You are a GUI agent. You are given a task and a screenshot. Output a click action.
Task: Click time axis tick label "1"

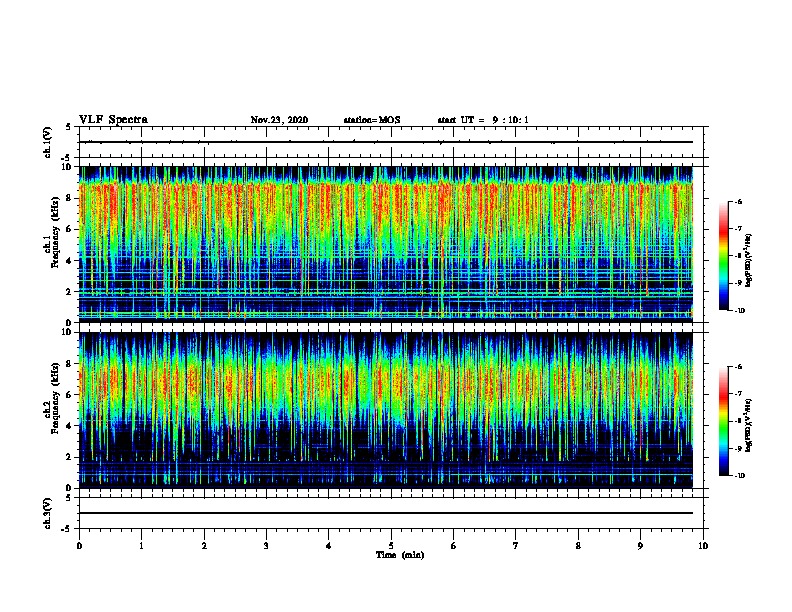141,546
